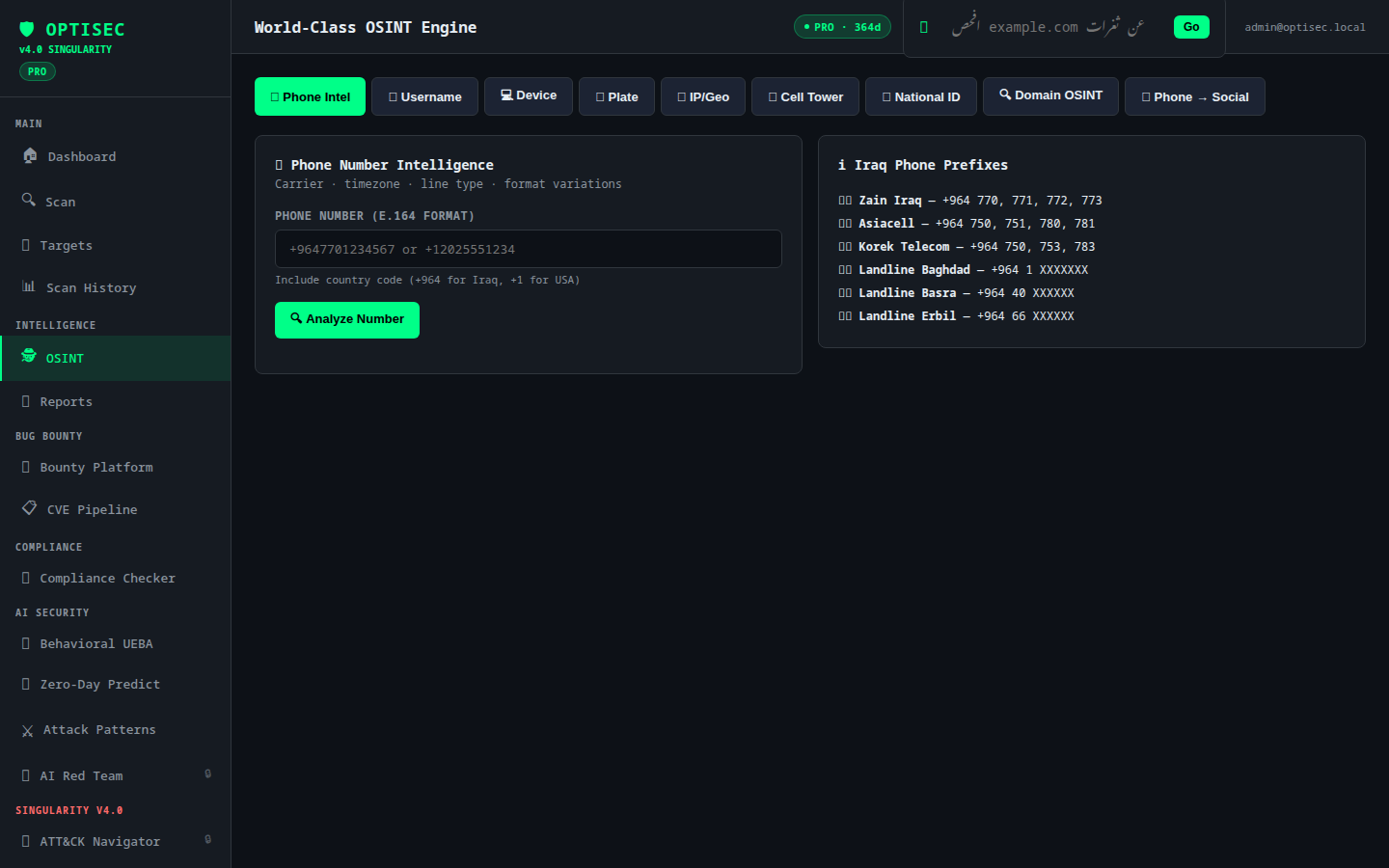The height and width of the screenshot is (868, 1389).
Task: Click the green Go button
Action: (1191, 27)
